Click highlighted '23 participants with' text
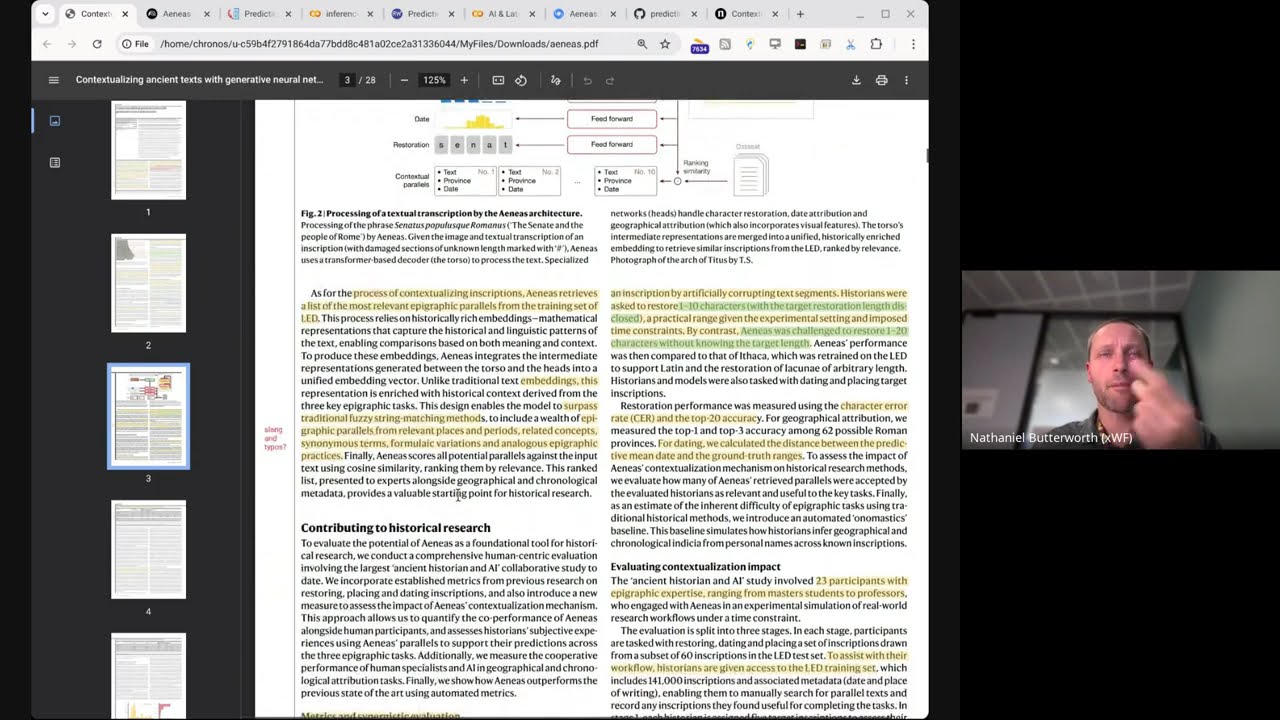The height and width of the screenshot is (720, 1280). point(861,580)
